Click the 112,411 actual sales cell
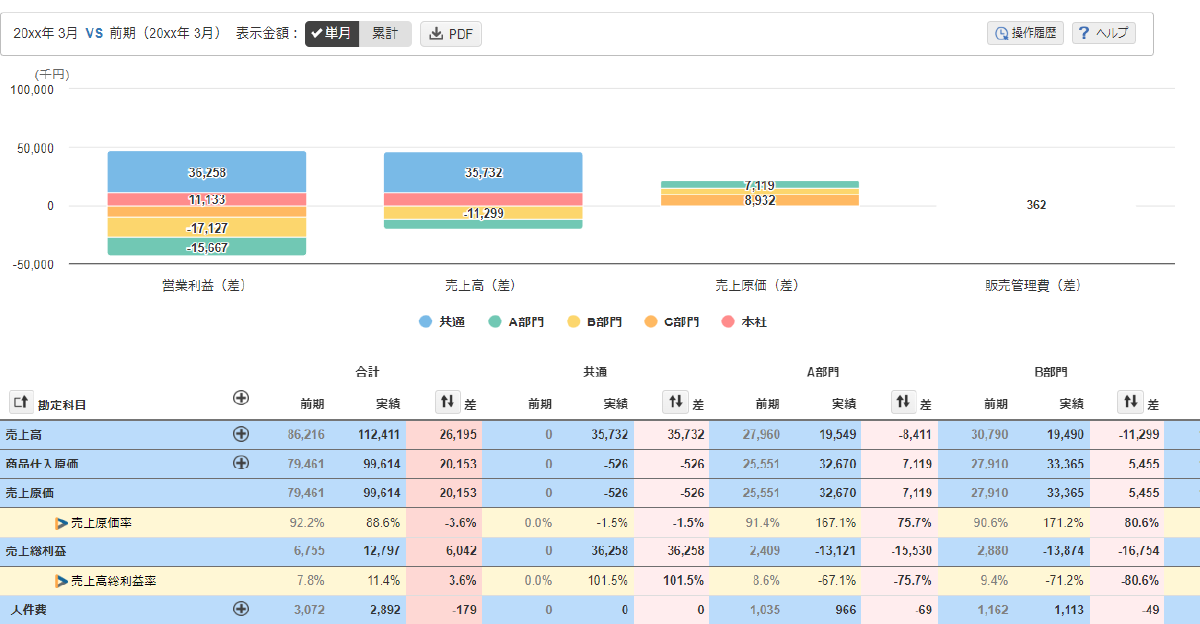Viewport: 1200px width, 624px height. click(379, 435)
